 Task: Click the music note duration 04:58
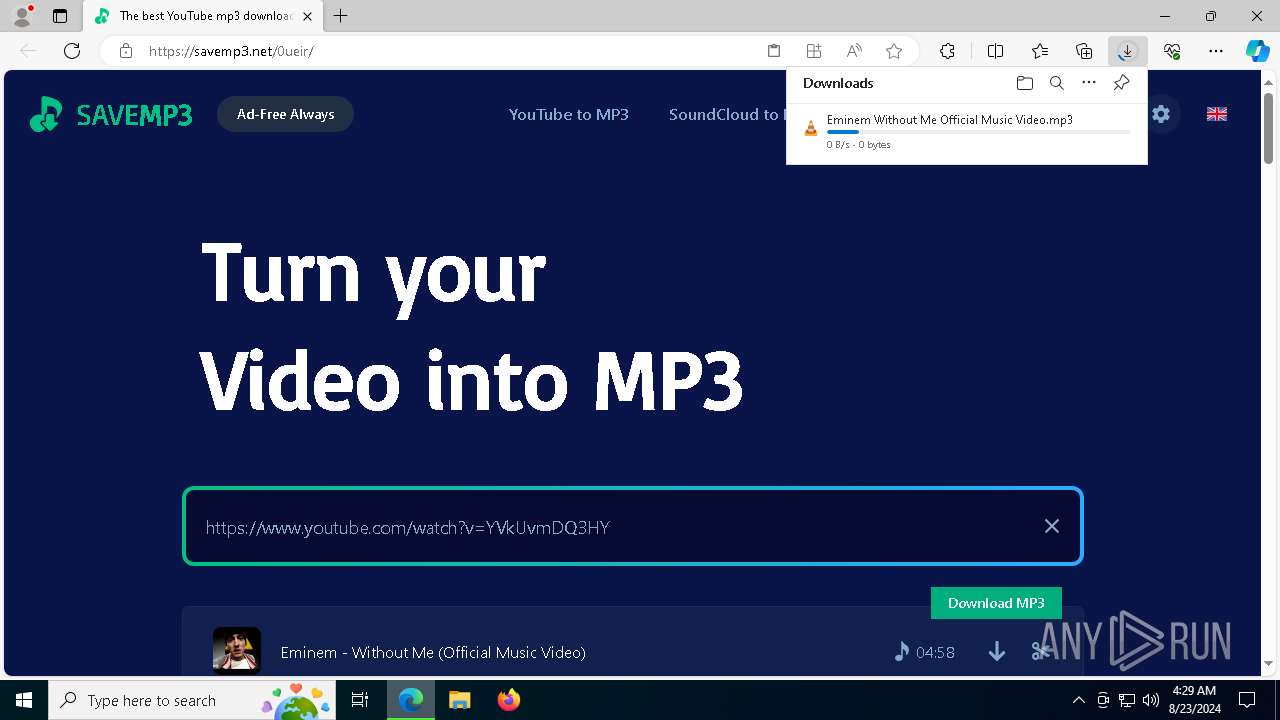click(924, 652)
